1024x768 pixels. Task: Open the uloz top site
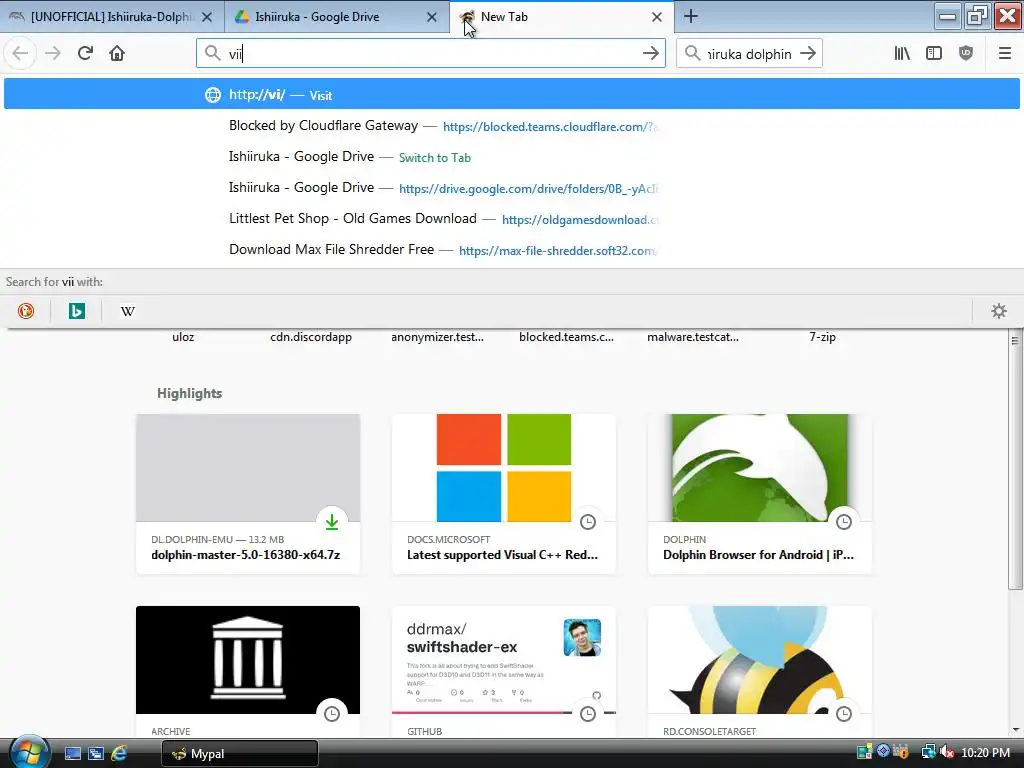click(x=183, y=337)
